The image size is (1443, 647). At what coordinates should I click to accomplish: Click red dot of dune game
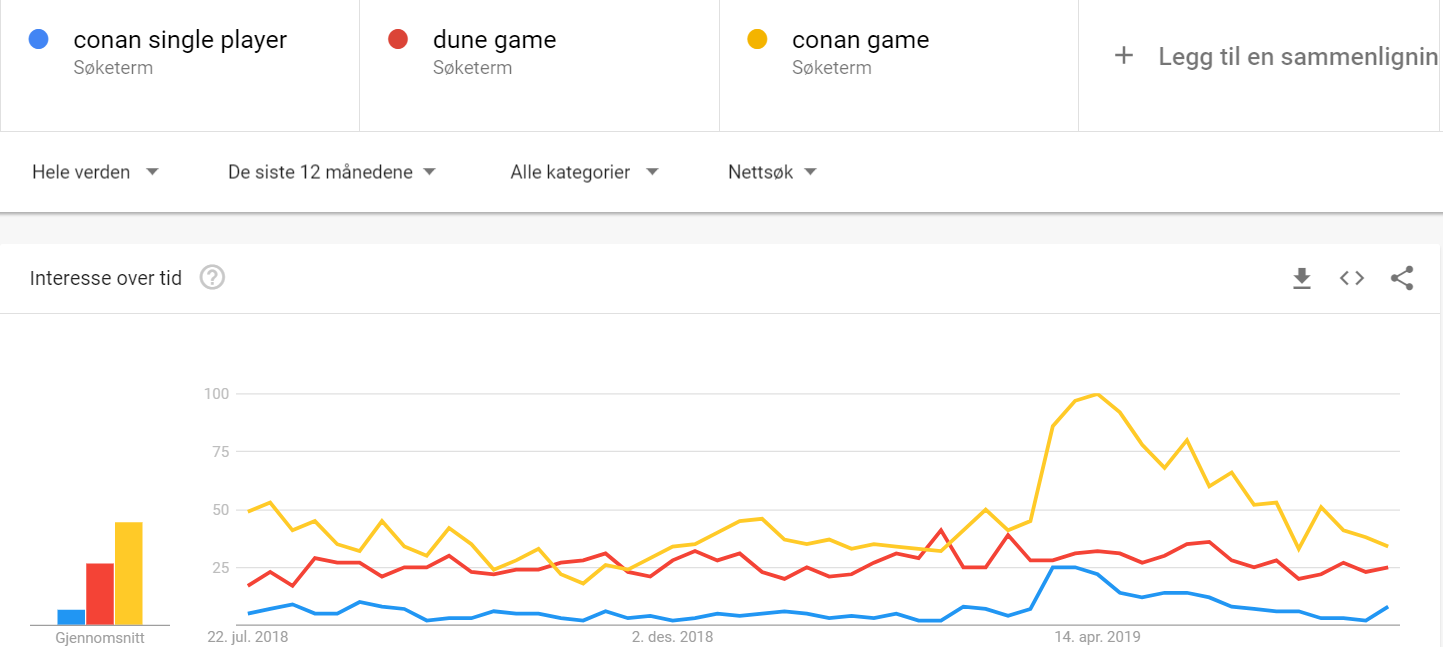[398, 40]
